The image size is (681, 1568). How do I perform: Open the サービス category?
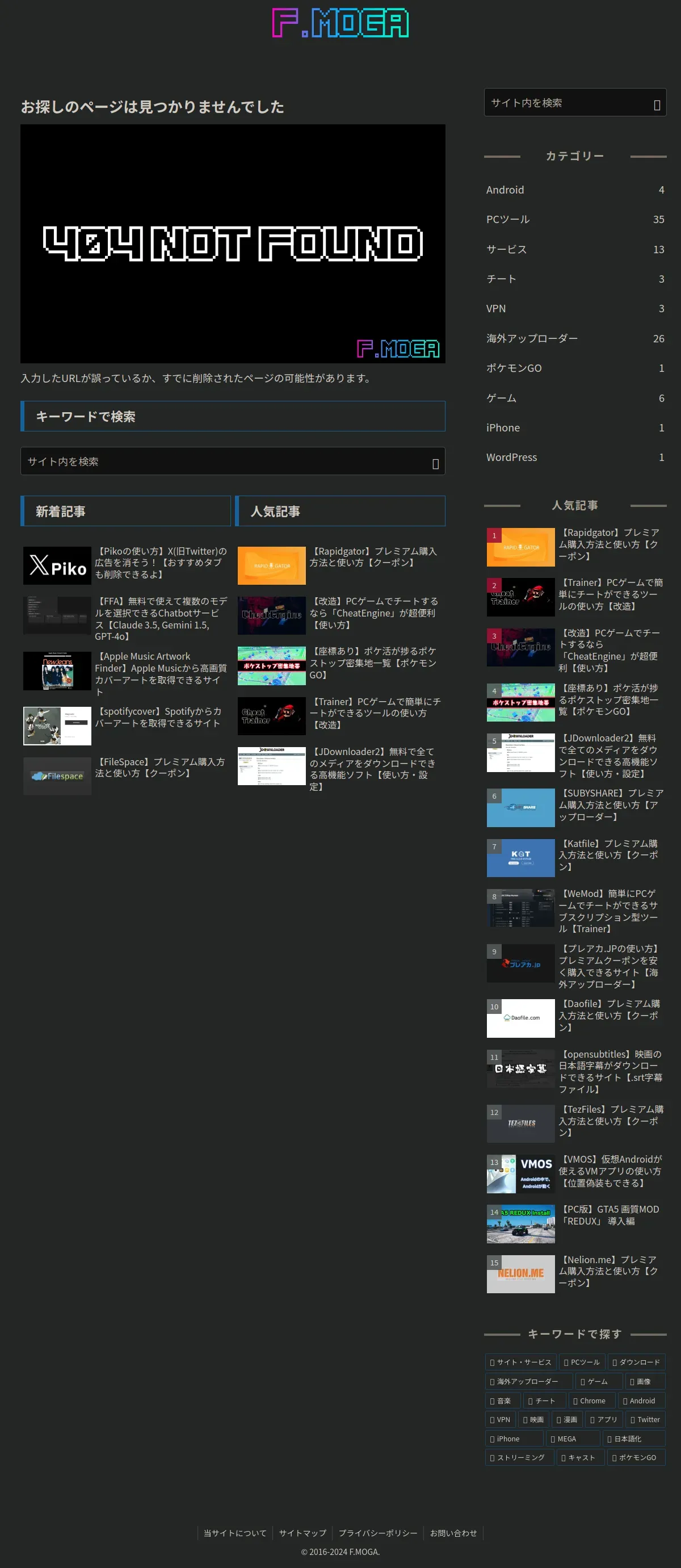coord(575,249)
